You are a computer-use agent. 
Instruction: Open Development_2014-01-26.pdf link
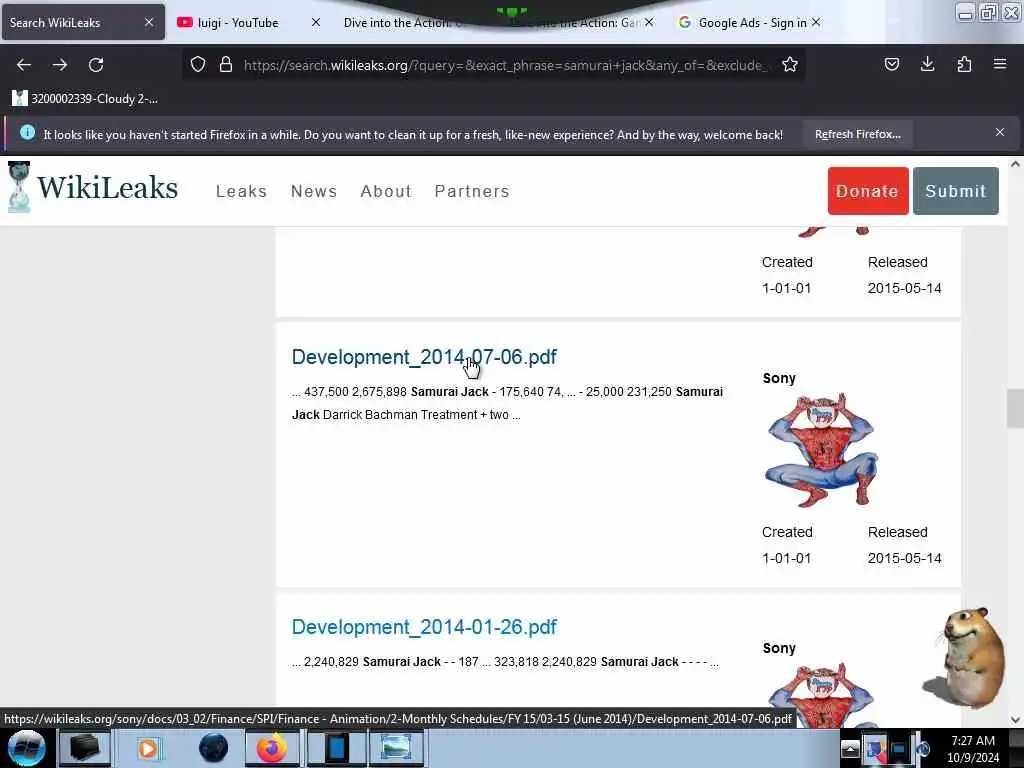(424, 627)
